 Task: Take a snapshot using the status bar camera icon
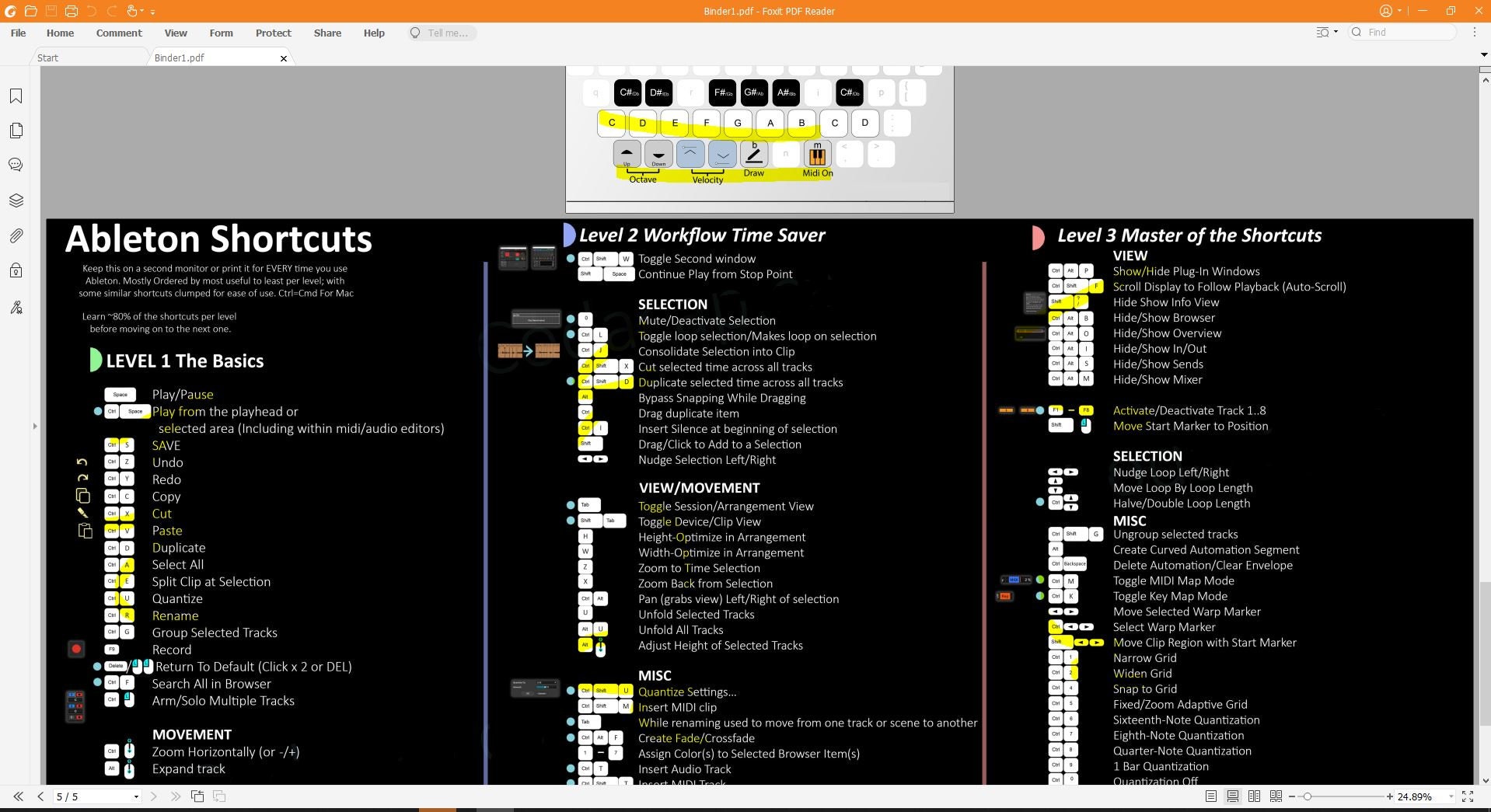coord(197,796)
